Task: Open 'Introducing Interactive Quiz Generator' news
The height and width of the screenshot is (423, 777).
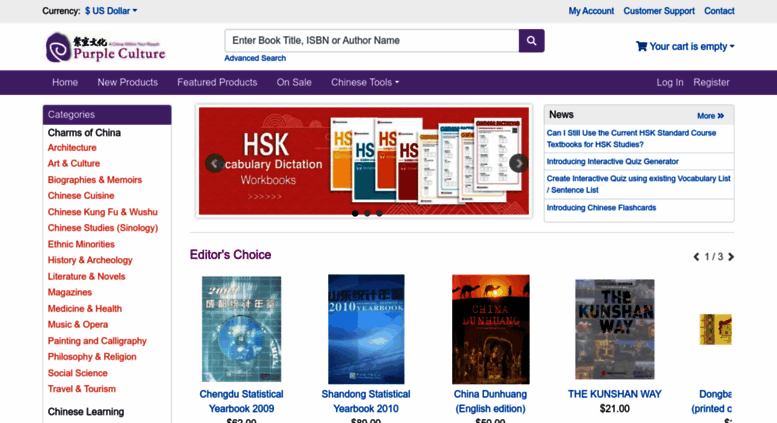Action: tap(612, 161)
